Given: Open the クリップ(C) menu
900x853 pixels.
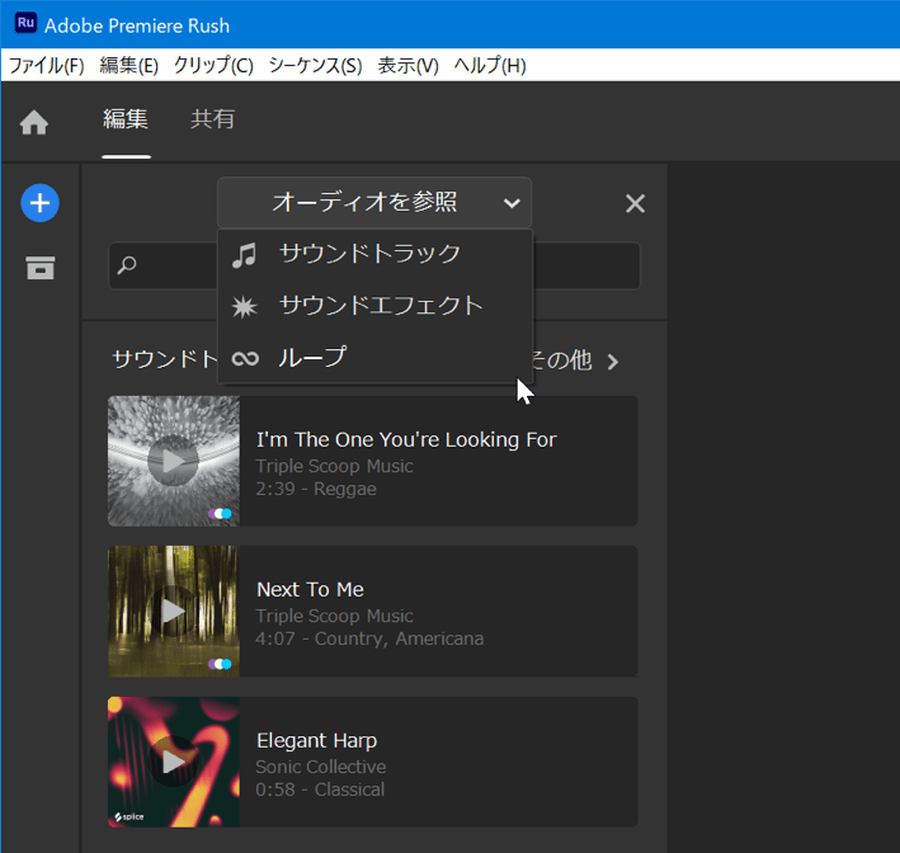Looking at the screenshot, I should (x=214, y=65).
